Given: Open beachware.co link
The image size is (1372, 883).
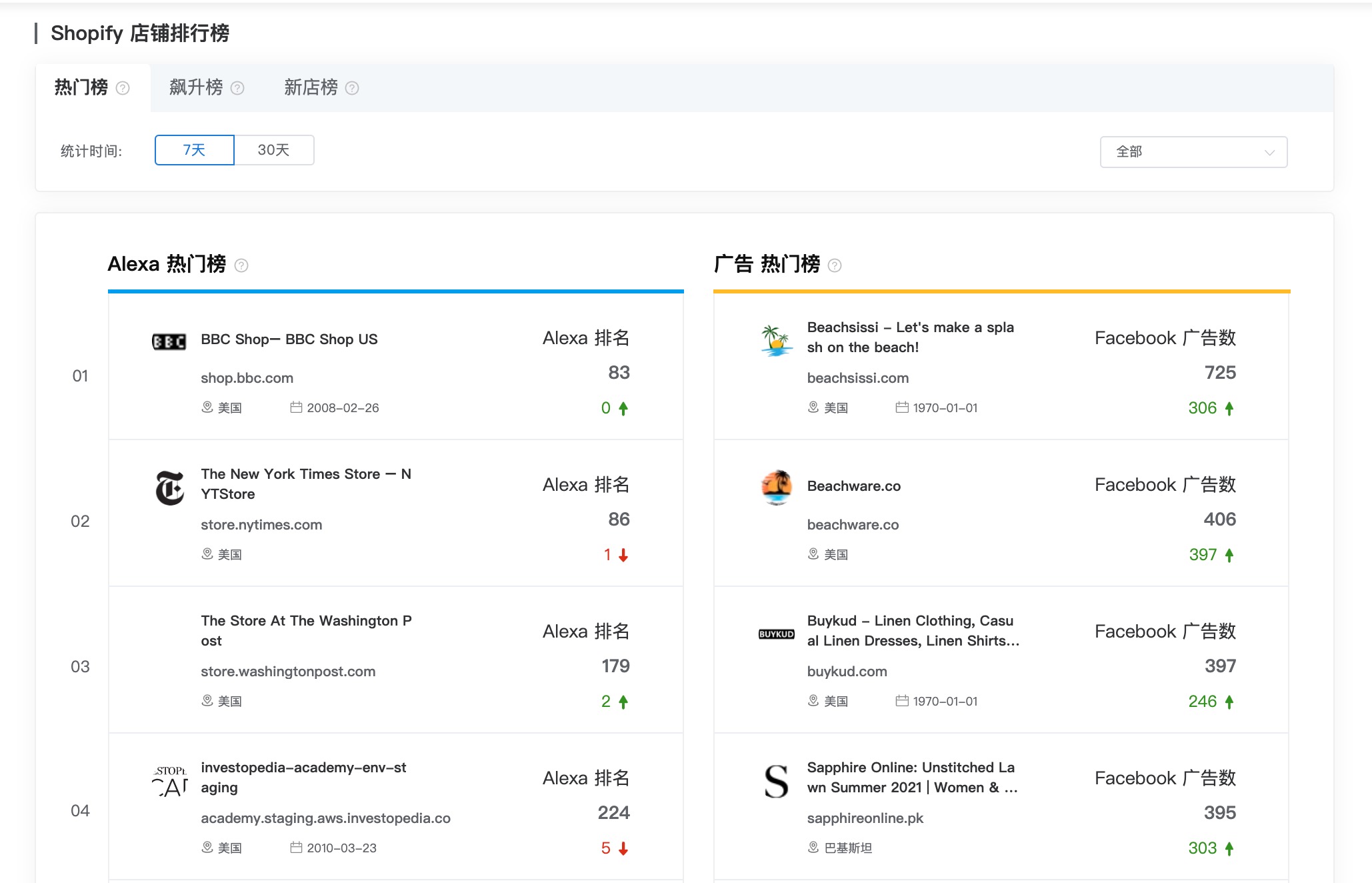Looking at the screenshot, I should (853, 525).
